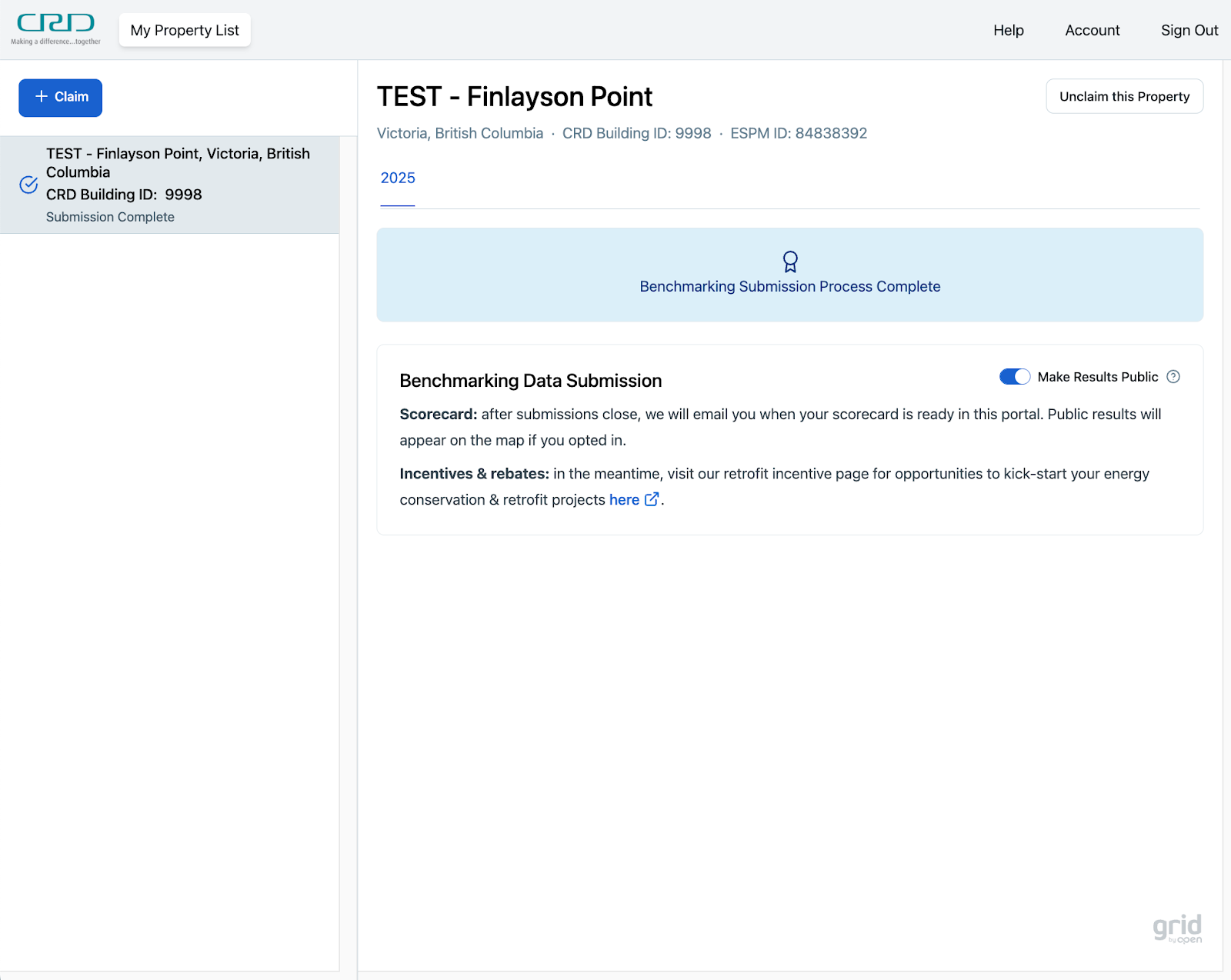Image resolution: width=1231 pixels, height=980 pixels.
Task: Disable the Make Results Public toggle
Action: (1014, 377)
